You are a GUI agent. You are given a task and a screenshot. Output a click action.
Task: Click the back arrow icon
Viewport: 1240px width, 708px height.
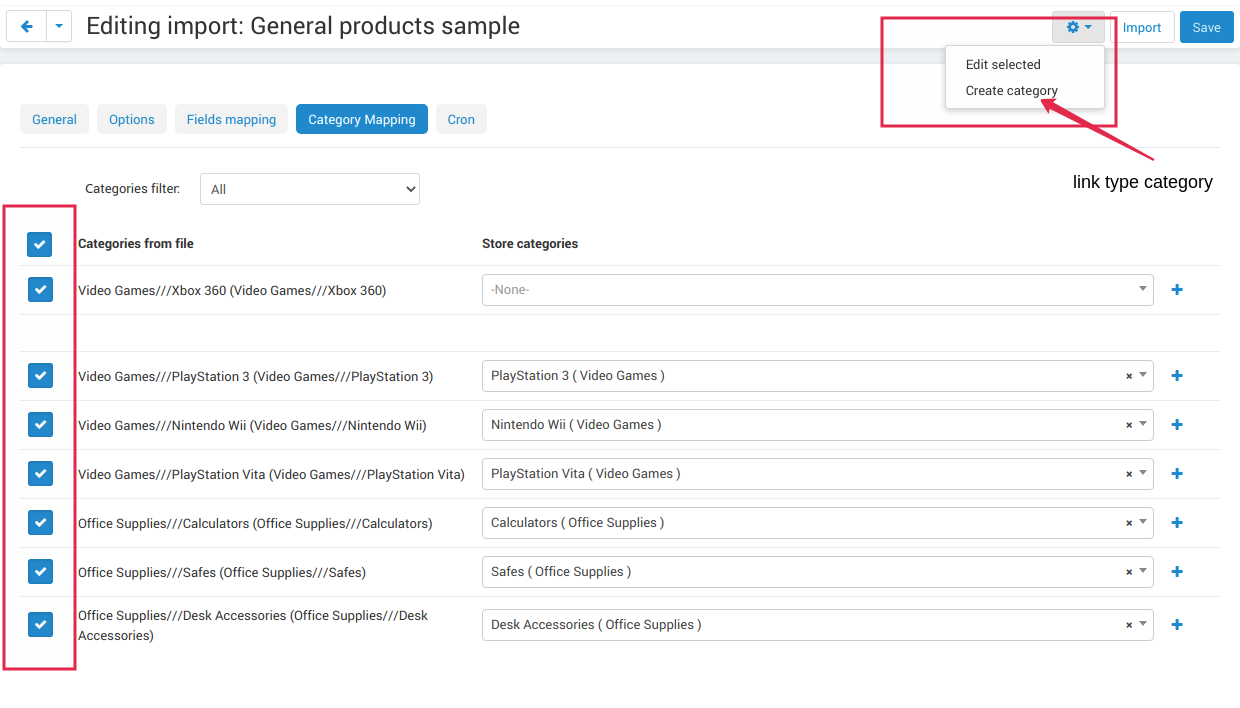coord(27,27)
